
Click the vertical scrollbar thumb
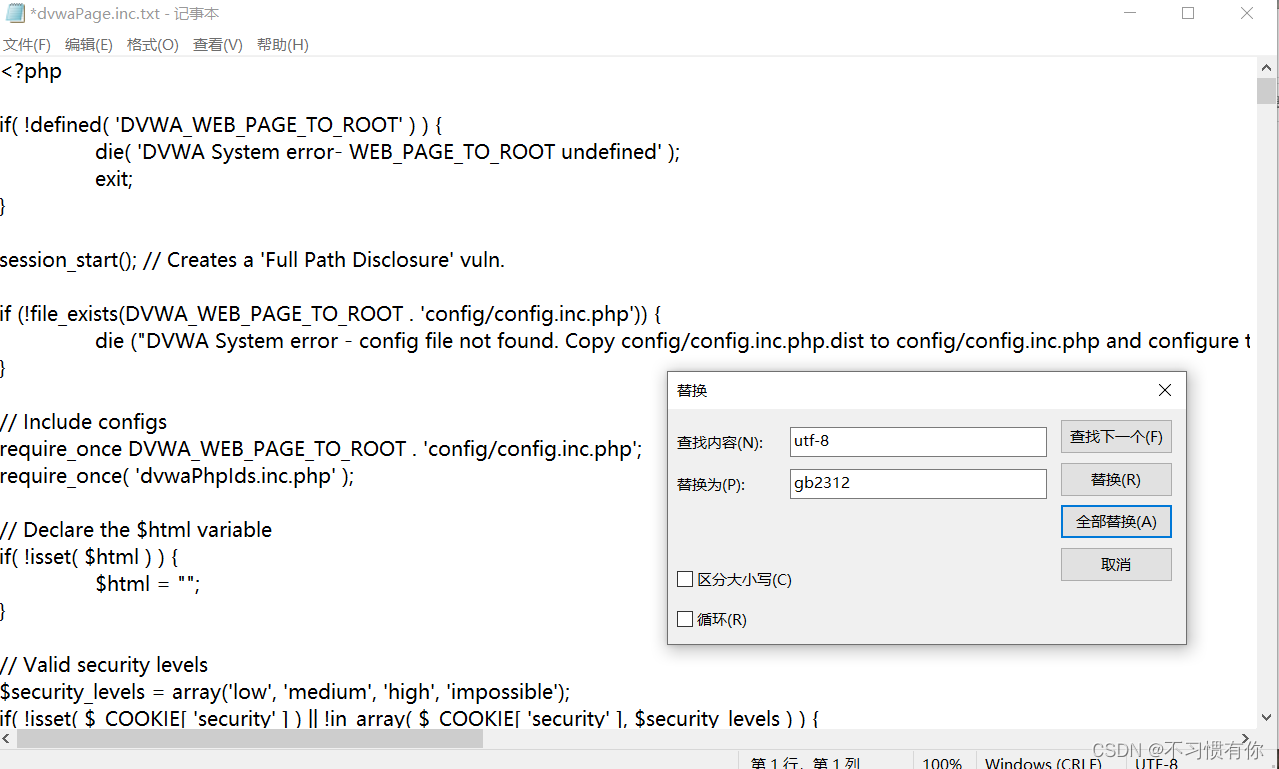point(1268,91)
